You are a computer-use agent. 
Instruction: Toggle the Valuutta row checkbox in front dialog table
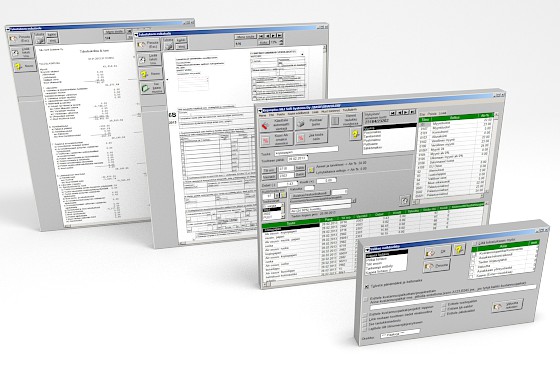click(472, 267)
